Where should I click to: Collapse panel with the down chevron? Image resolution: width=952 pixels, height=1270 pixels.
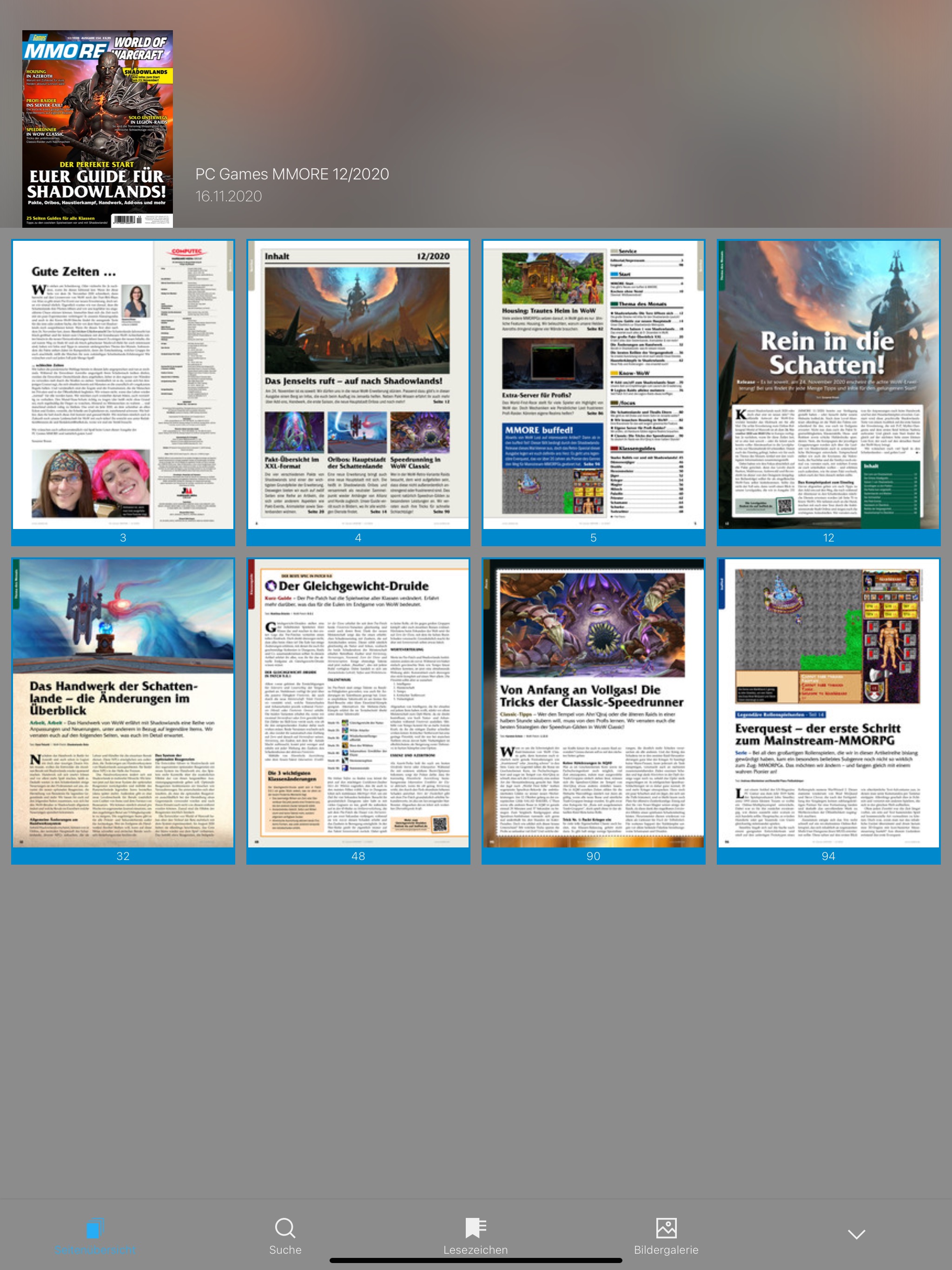click(x=856, y=1234)
